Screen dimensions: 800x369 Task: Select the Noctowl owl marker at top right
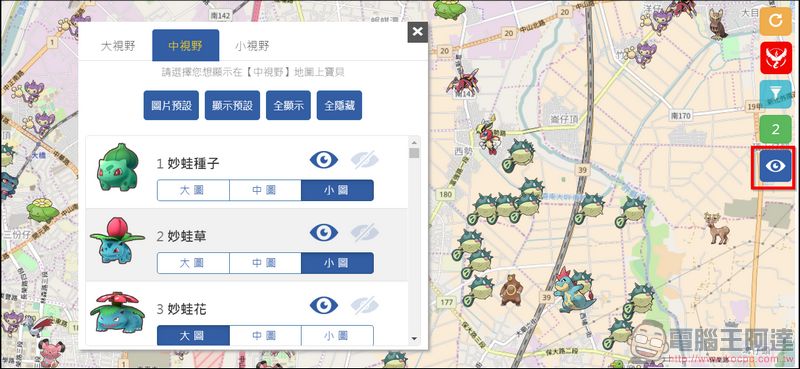point(718,23)
